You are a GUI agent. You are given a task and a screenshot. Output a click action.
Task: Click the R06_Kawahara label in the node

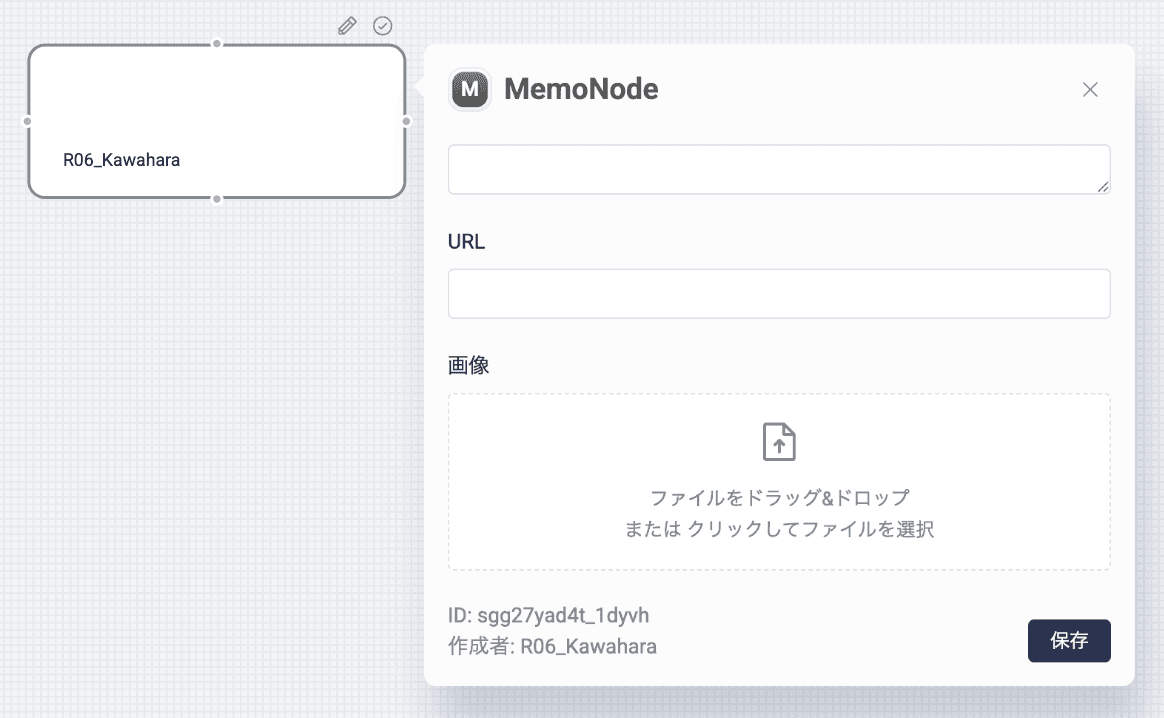click(122, 160)
